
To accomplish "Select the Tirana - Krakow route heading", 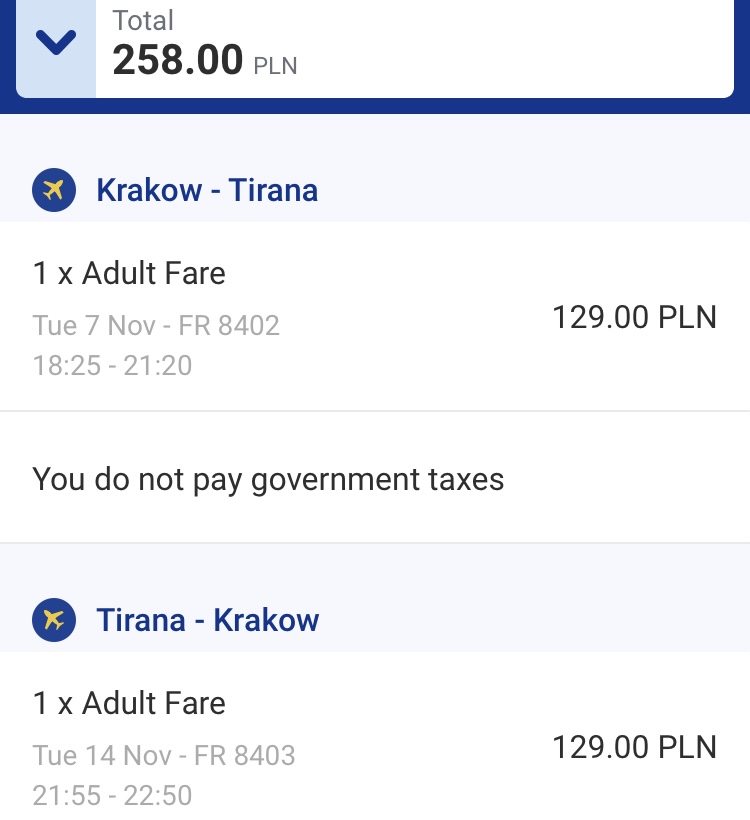I will coord(208,620).
